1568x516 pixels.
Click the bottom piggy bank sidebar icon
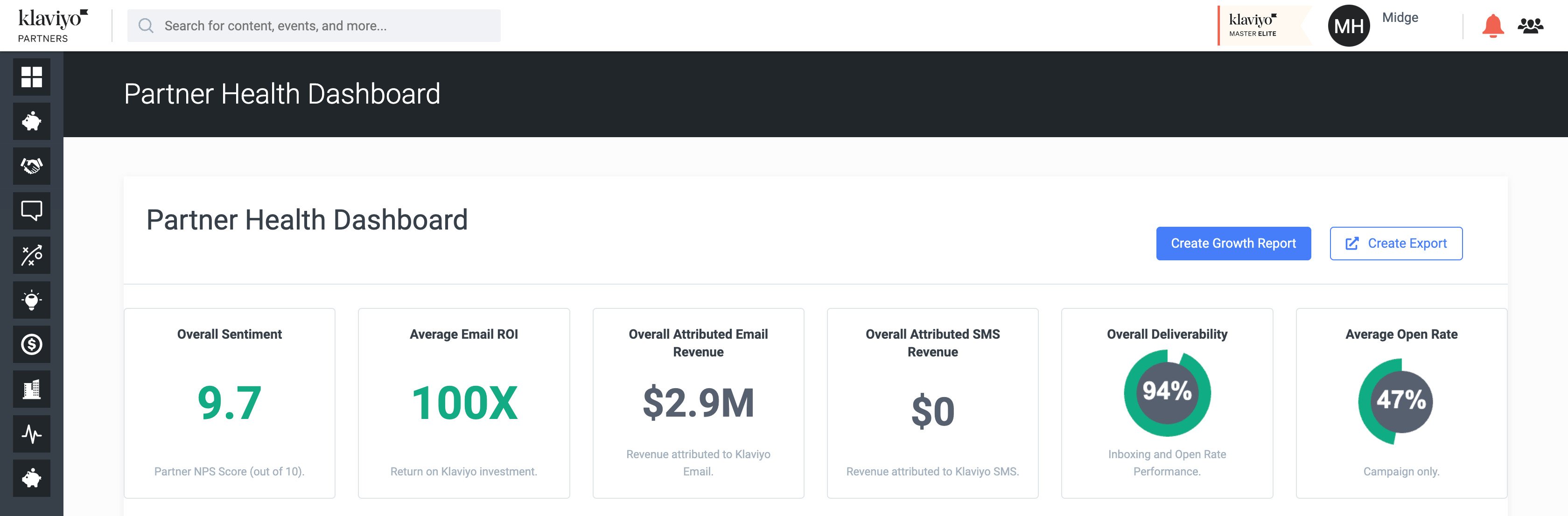pos(32,478)
